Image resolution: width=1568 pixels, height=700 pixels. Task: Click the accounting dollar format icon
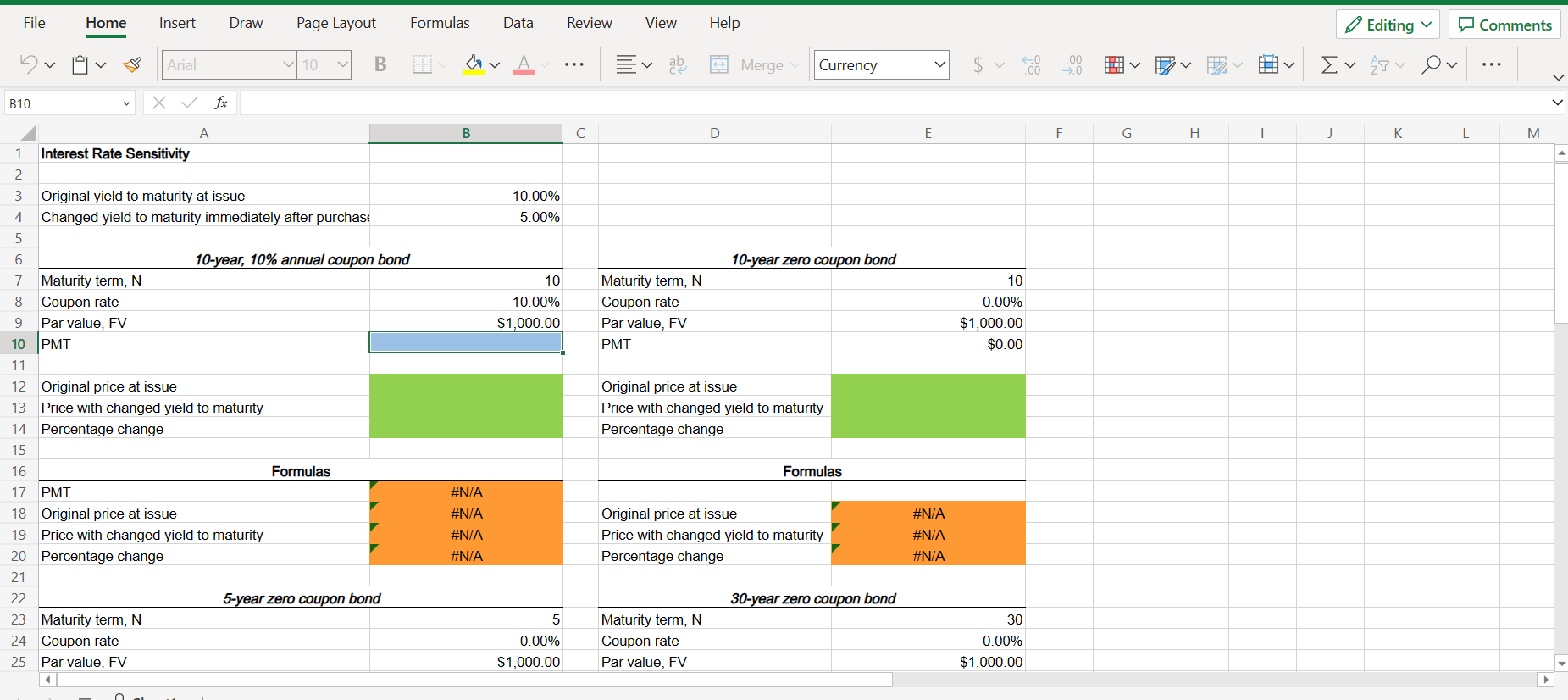(x=978, y=64)
